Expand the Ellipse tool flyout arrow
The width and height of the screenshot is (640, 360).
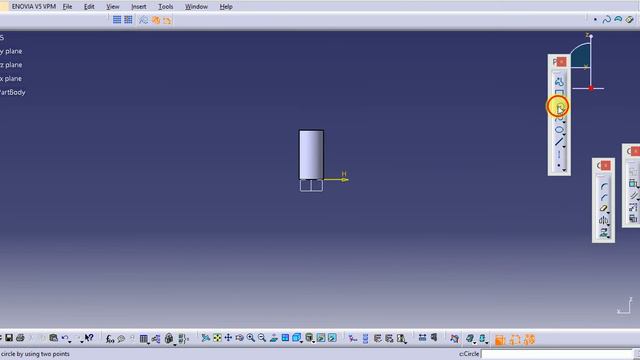(x=564, y=134)
